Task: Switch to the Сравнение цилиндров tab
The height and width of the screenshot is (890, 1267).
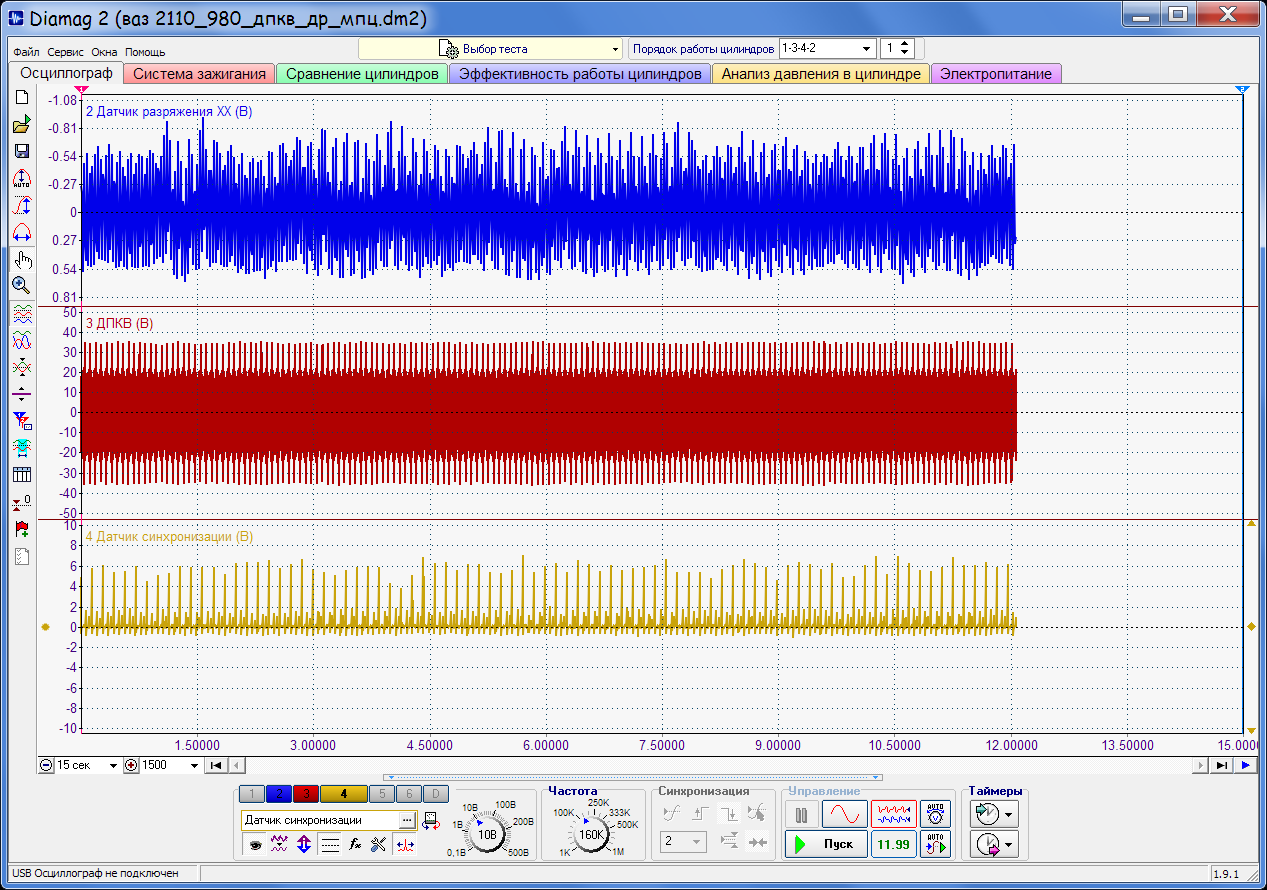Action: [x=362, y=74]
